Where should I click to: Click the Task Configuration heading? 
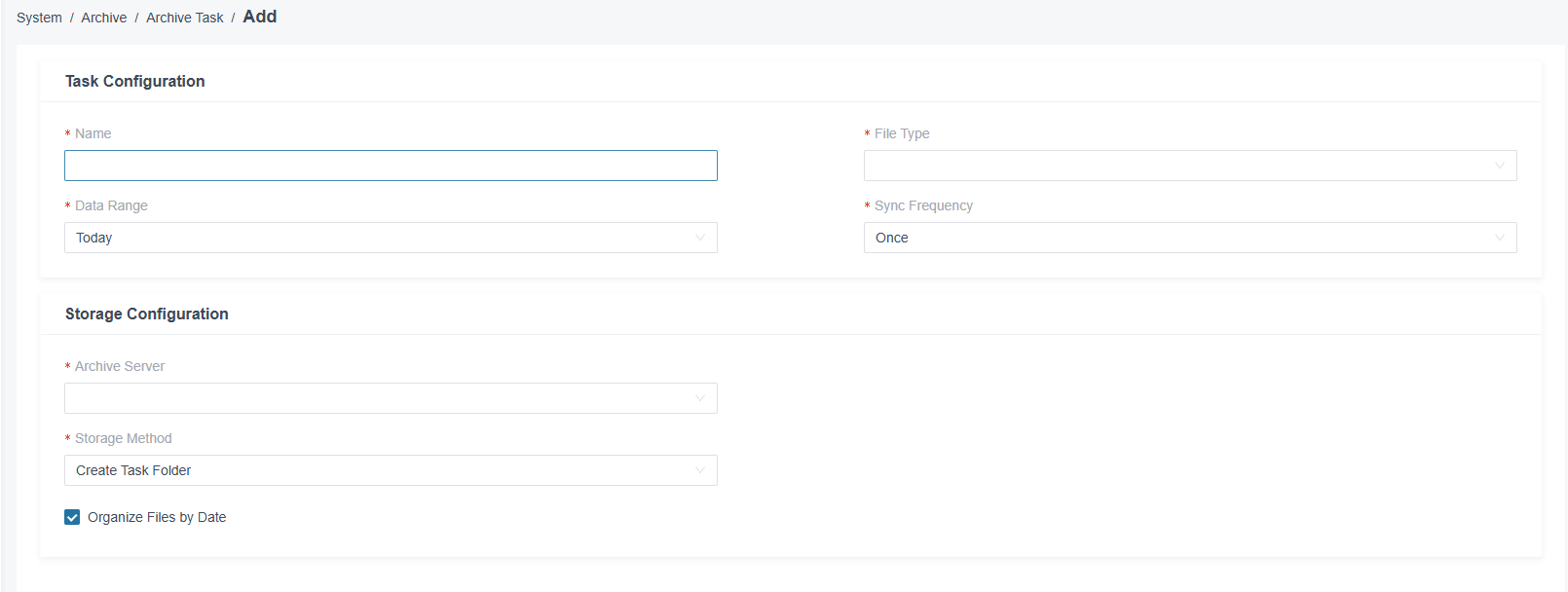[135, 81]
